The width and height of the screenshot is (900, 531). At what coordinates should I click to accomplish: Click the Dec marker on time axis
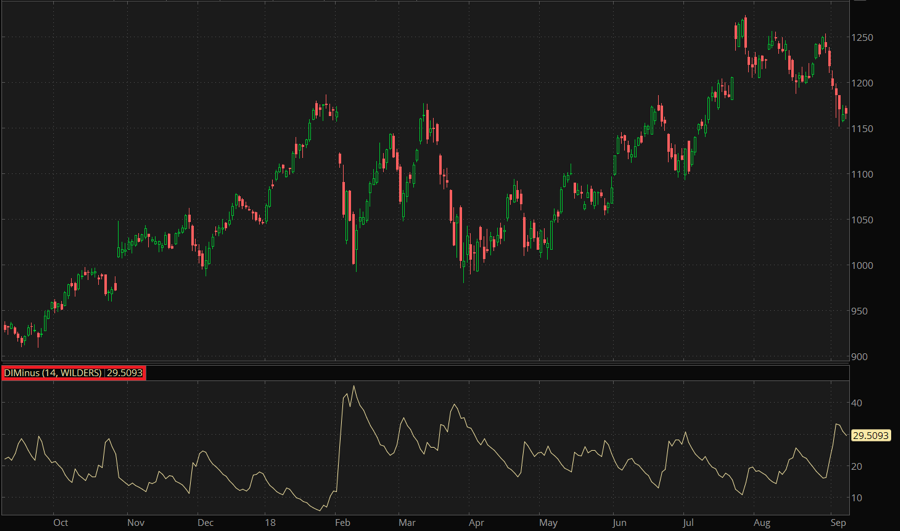coord(205,522)
